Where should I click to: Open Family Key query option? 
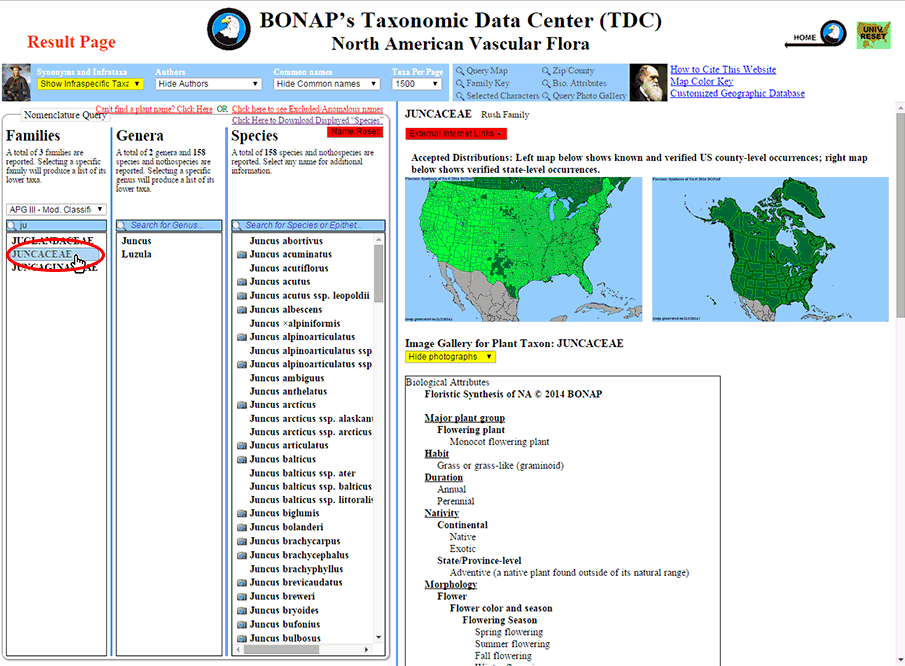[x=483, y=83]
